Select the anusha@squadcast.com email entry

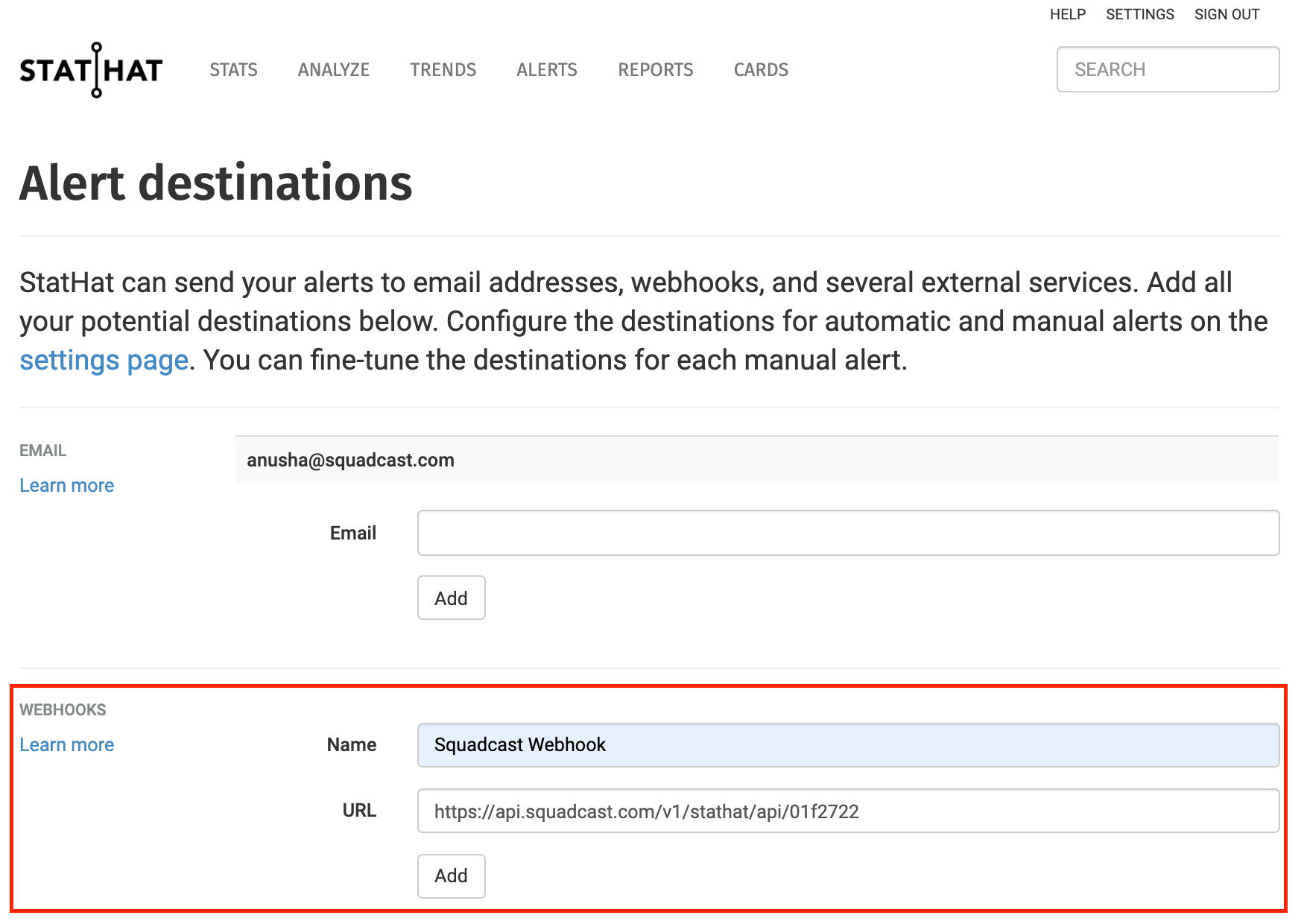tap(757, 460)
